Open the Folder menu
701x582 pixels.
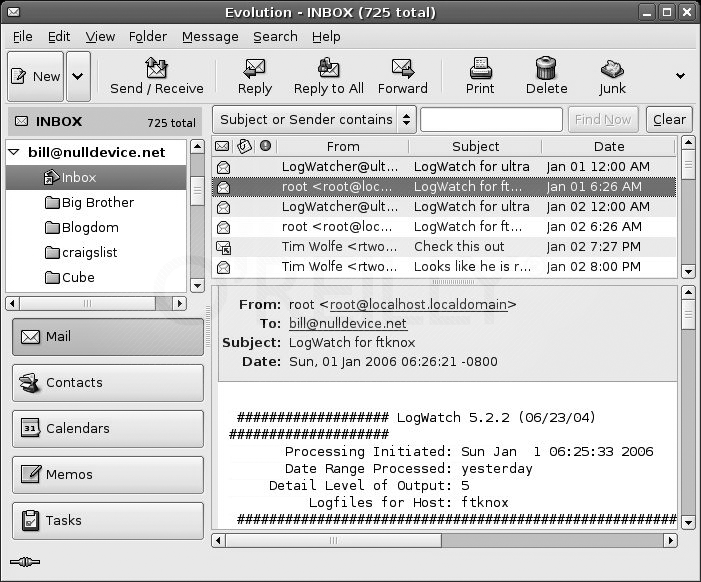tap(148, 37)
